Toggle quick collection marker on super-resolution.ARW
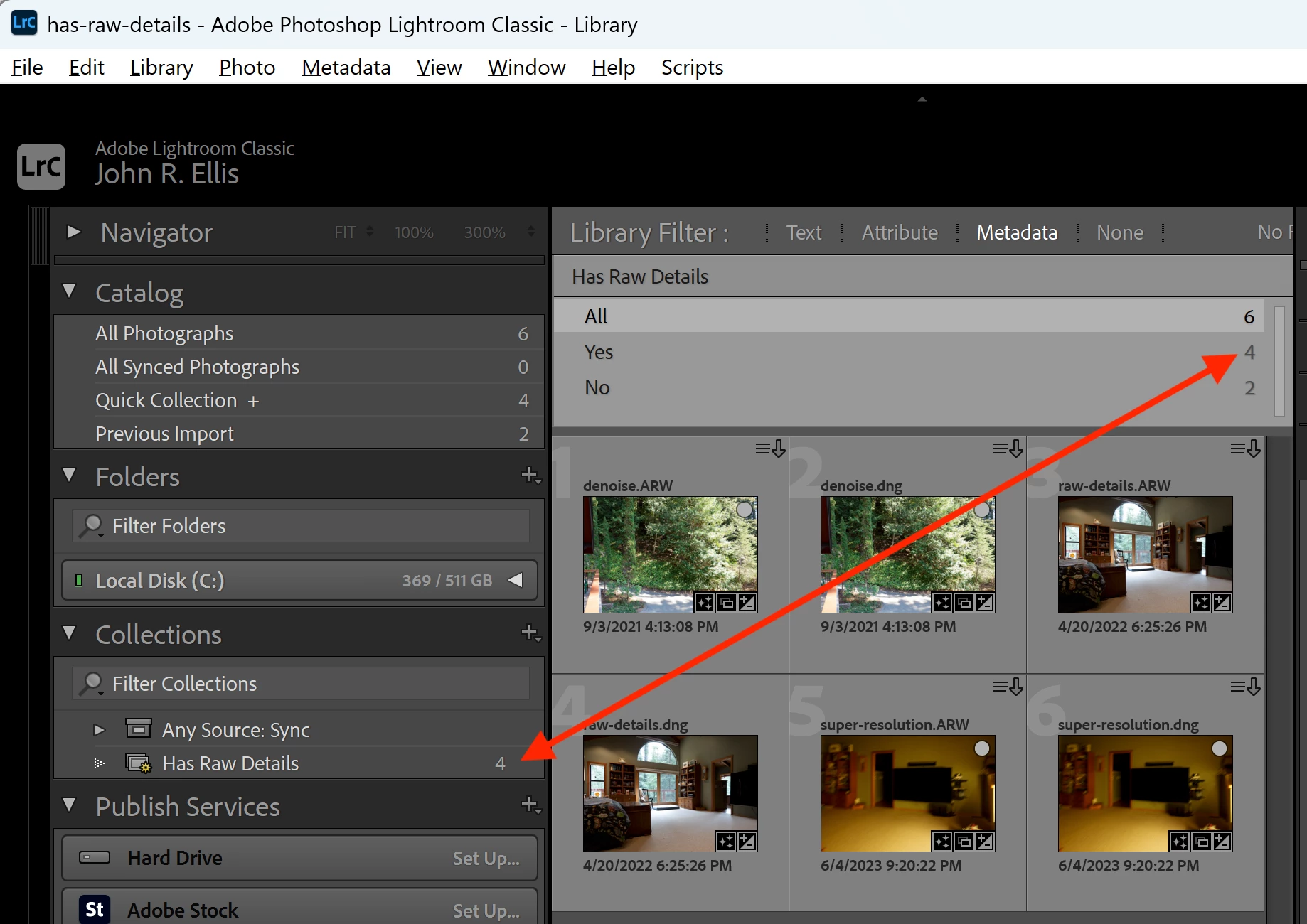Image resolution: width=1307 pixels, height=924 pixels. [x=982, y=748]
